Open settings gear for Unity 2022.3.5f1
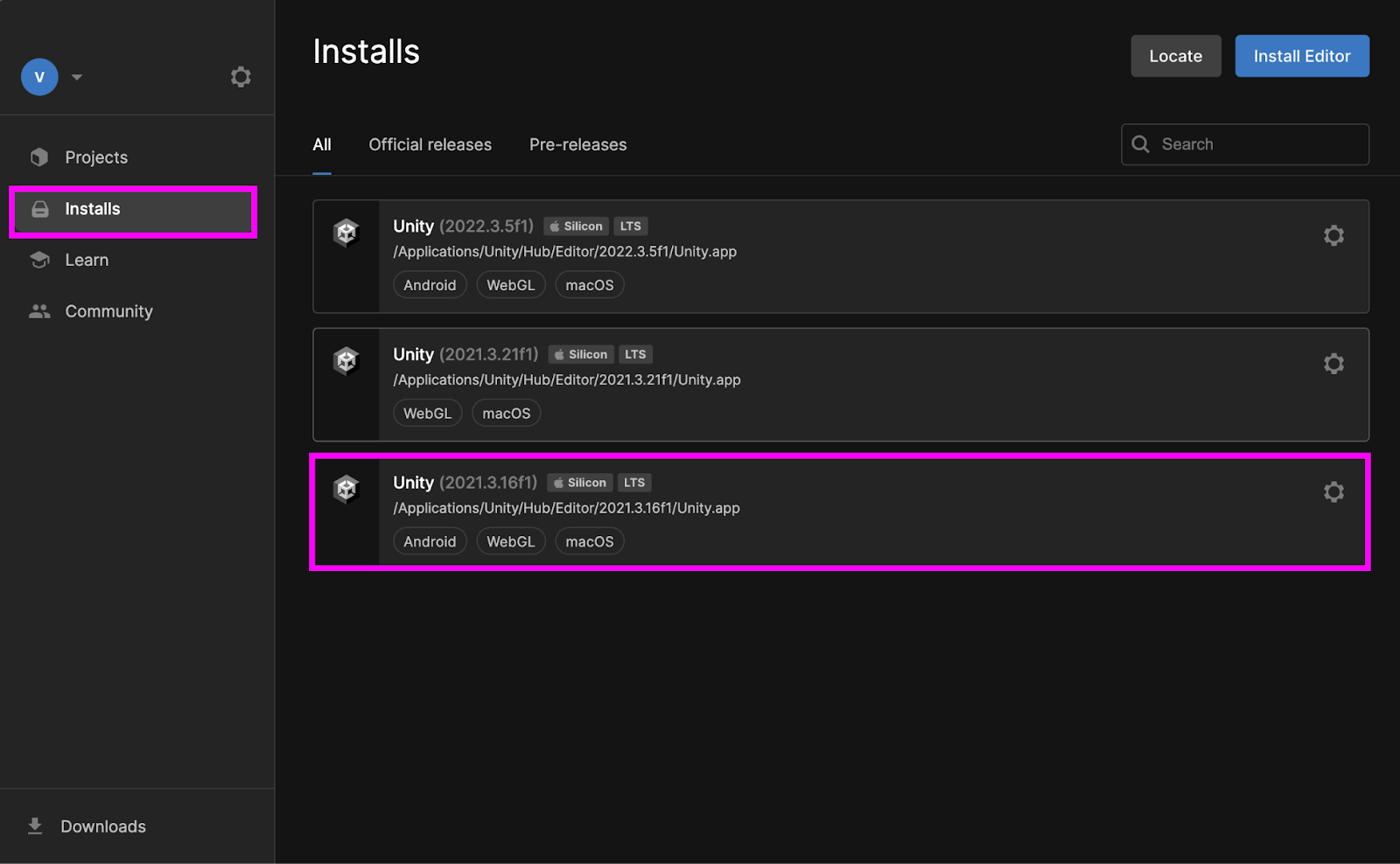The image size is (1400, 864). (1333, 235)
